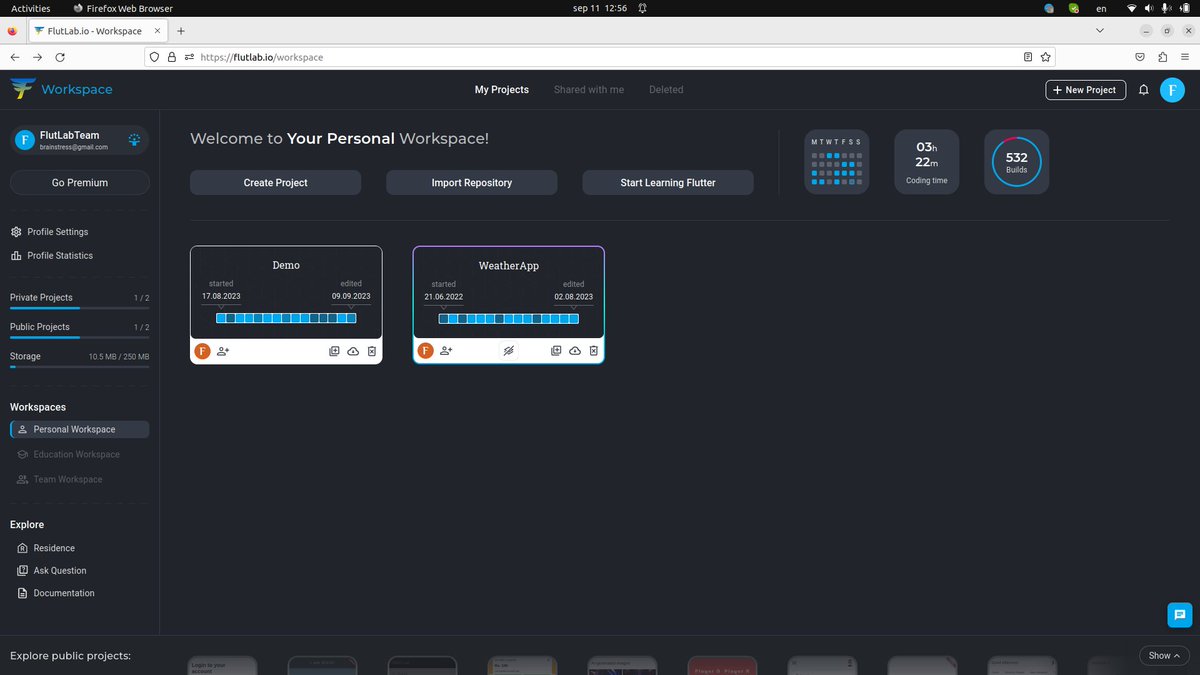Toggle reader view in the address bar

tap(1028, 57)
